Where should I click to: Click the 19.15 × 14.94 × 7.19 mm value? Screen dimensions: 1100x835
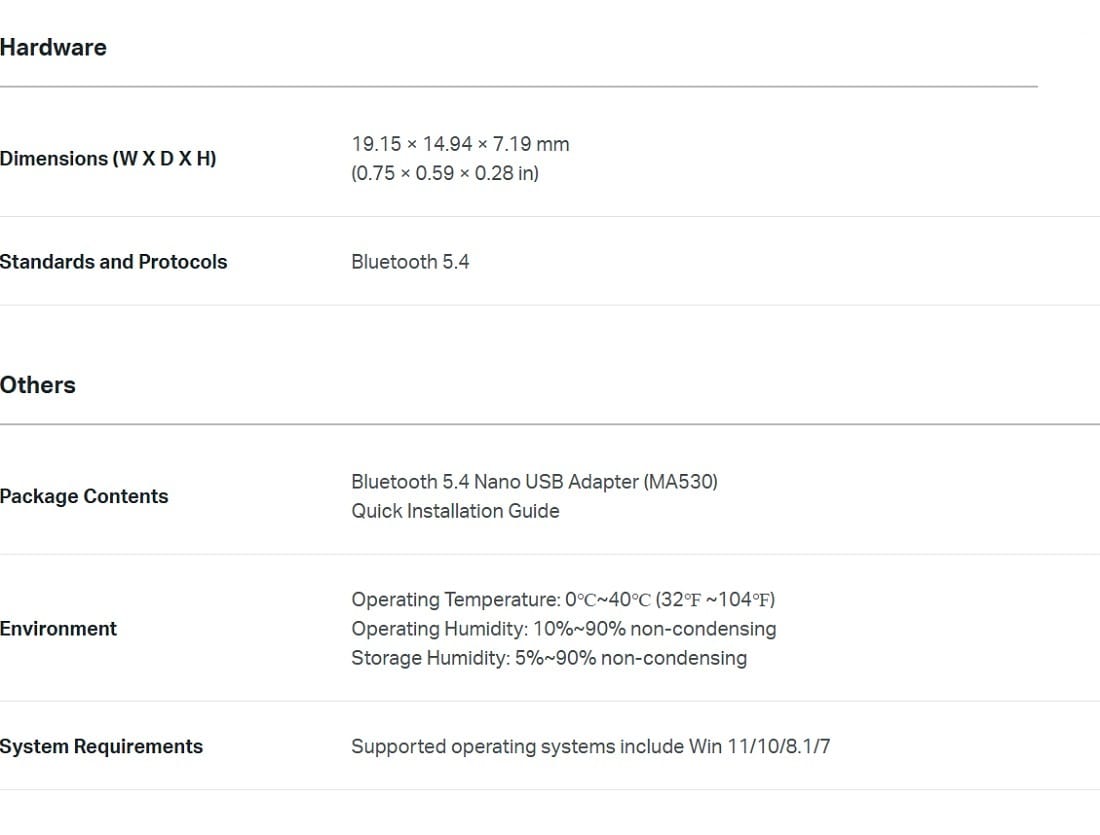tap(460, 144)
